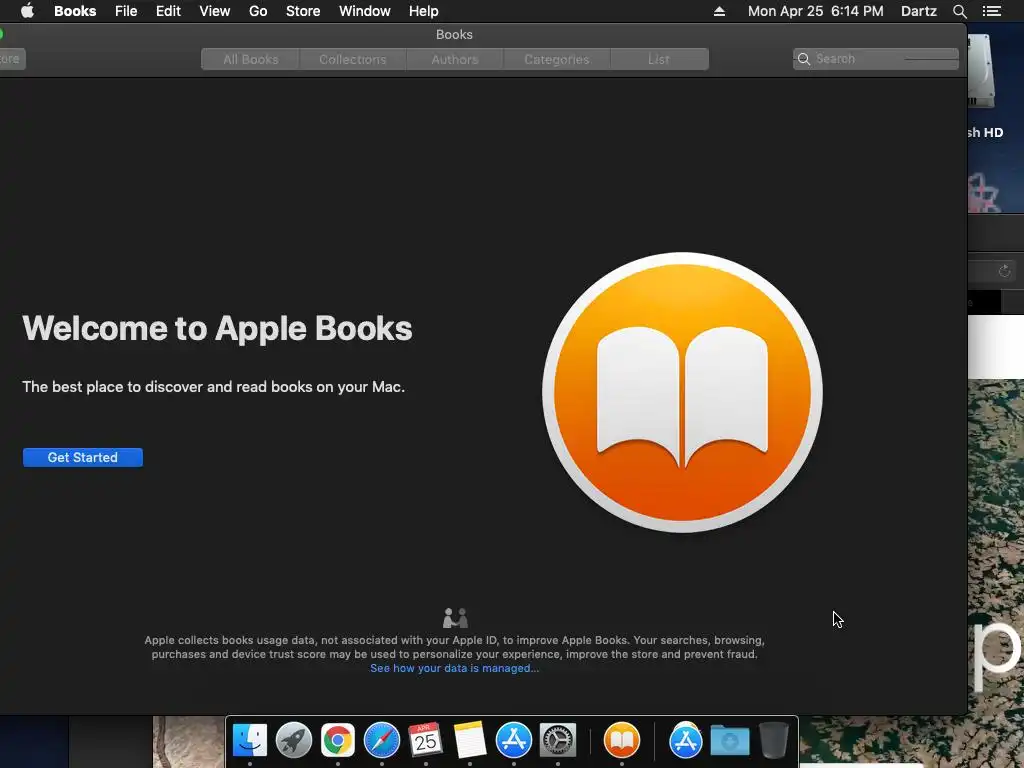The image size is (1024, 768).
Task: Open Safari compass icon in Dock
Action: point(381,740)
